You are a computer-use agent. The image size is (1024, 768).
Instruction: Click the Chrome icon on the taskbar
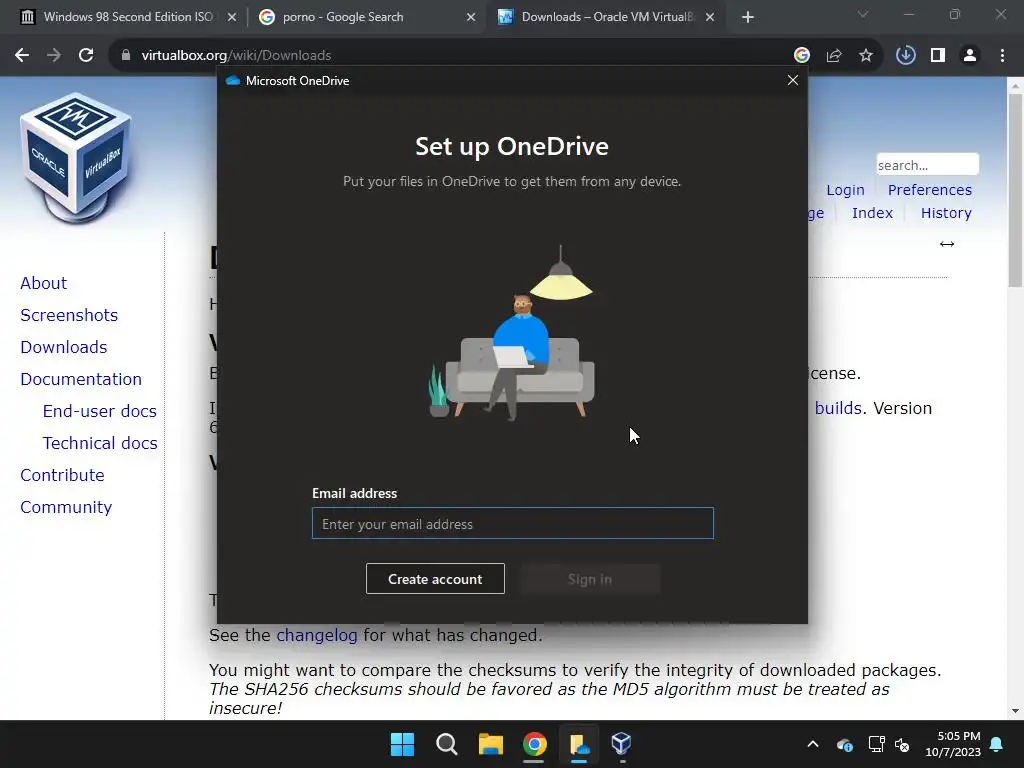pyautogui.click(x=534, y=744)
